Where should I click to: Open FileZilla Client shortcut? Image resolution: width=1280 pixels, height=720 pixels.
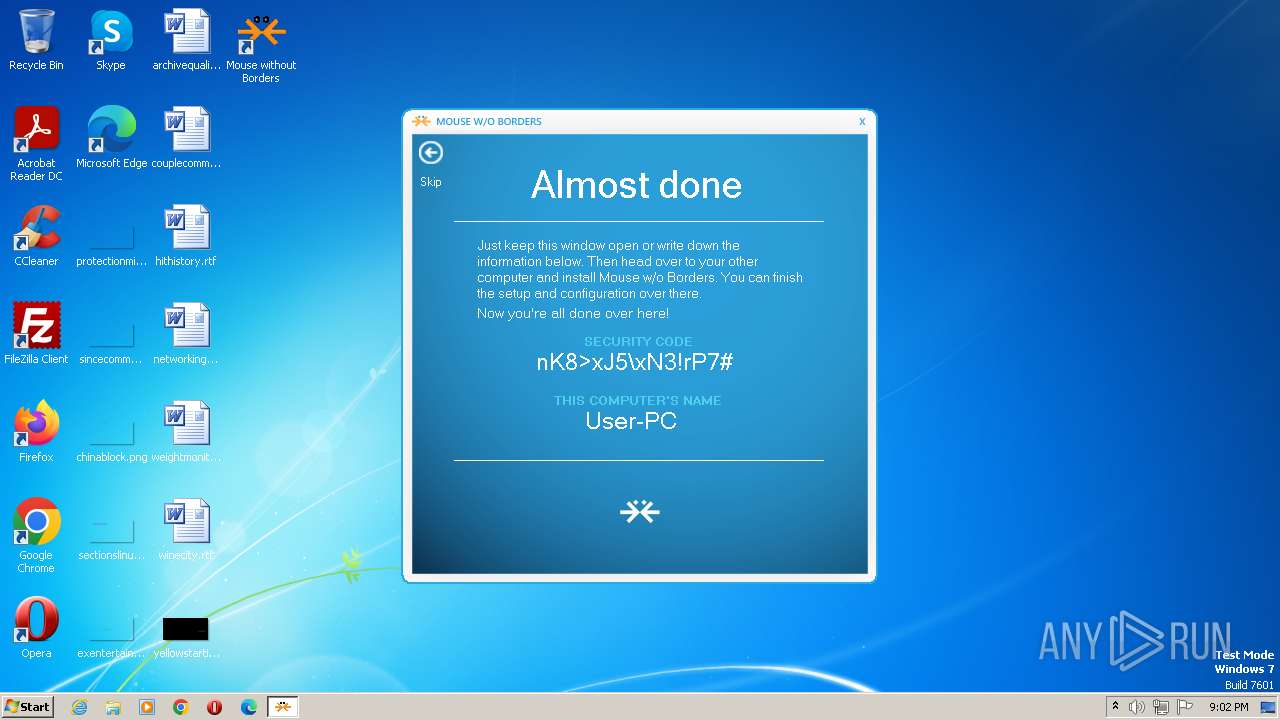pyautogui.click(x=36, y=334)
